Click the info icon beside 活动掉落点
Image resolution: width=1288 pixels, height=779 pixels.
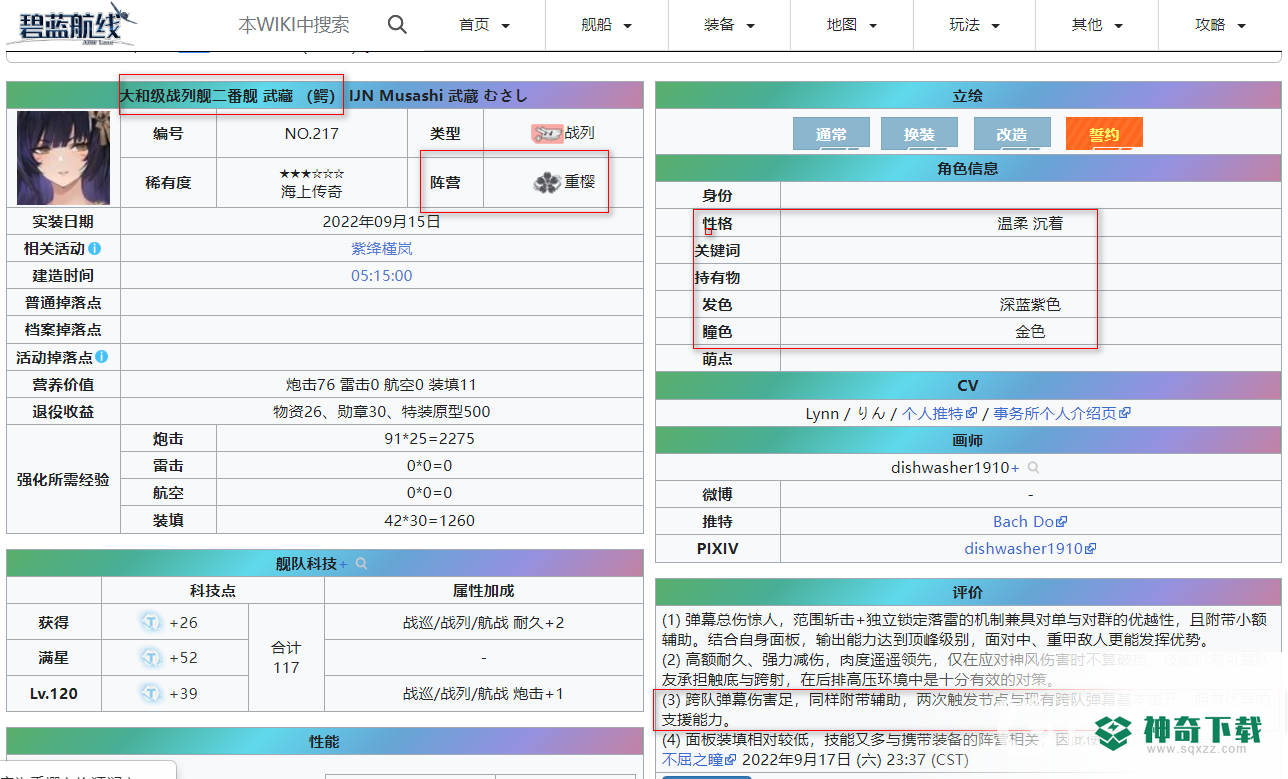pos(101,356)
